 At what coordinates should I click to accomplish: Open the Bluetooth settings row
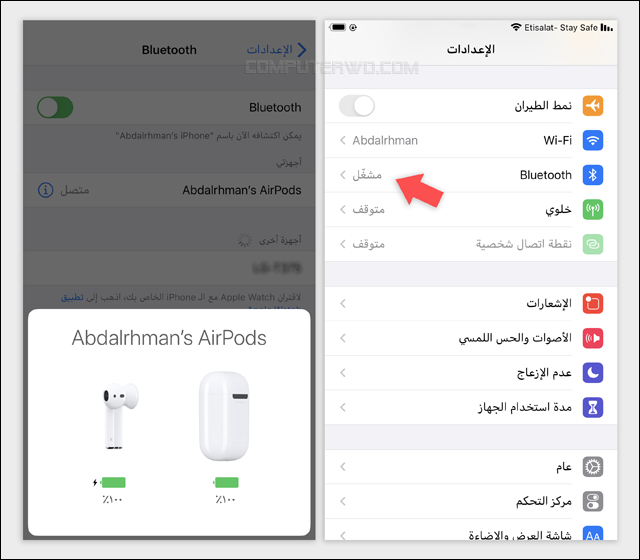click(471, 175)
